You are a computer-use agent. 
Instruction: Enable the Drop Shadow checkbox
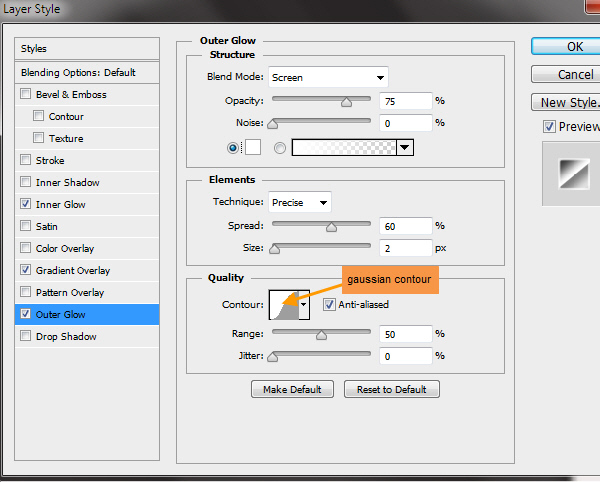click(x=26, y=337)
